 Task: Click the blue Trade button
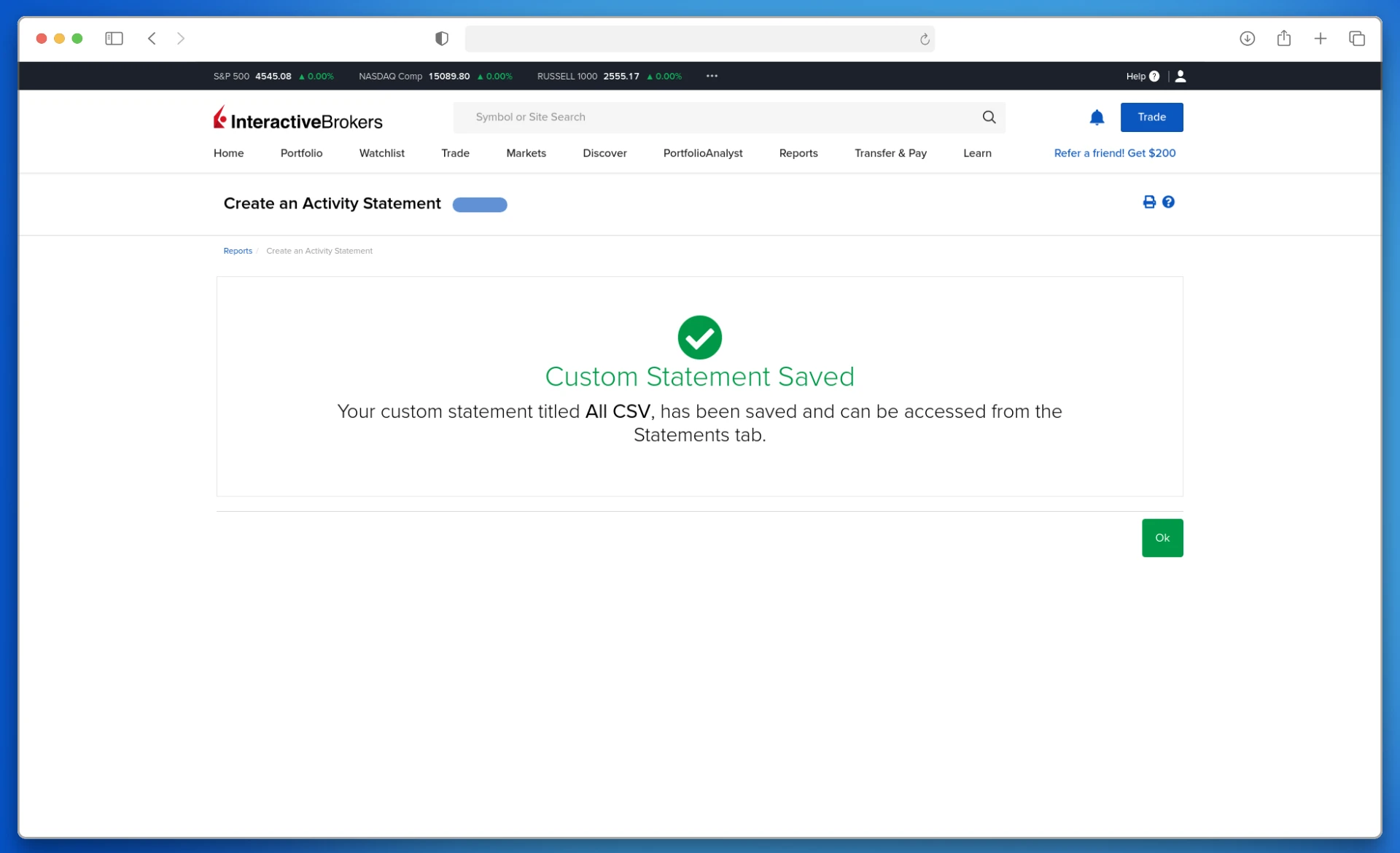click(1151, 117)
